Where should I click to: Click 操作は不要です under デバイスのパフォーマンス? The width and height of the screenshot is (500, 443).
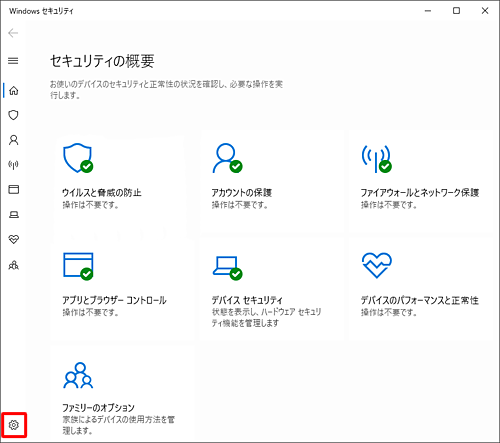click(389, 312)
